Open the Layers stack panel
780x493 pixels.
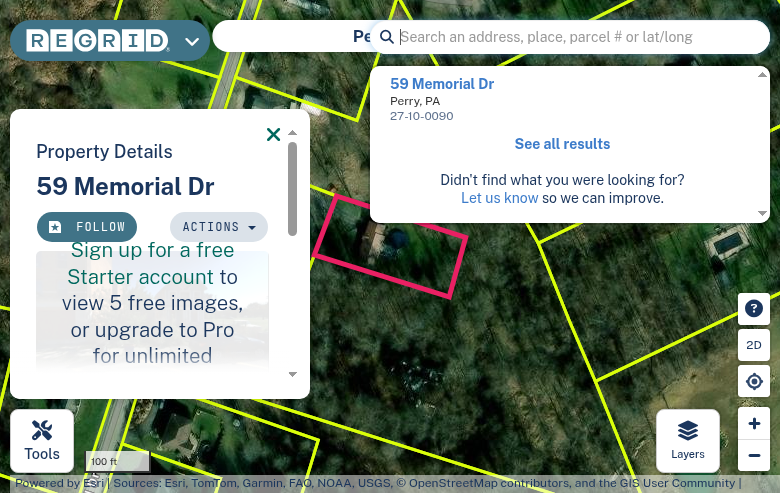click(x=687, y=441)
